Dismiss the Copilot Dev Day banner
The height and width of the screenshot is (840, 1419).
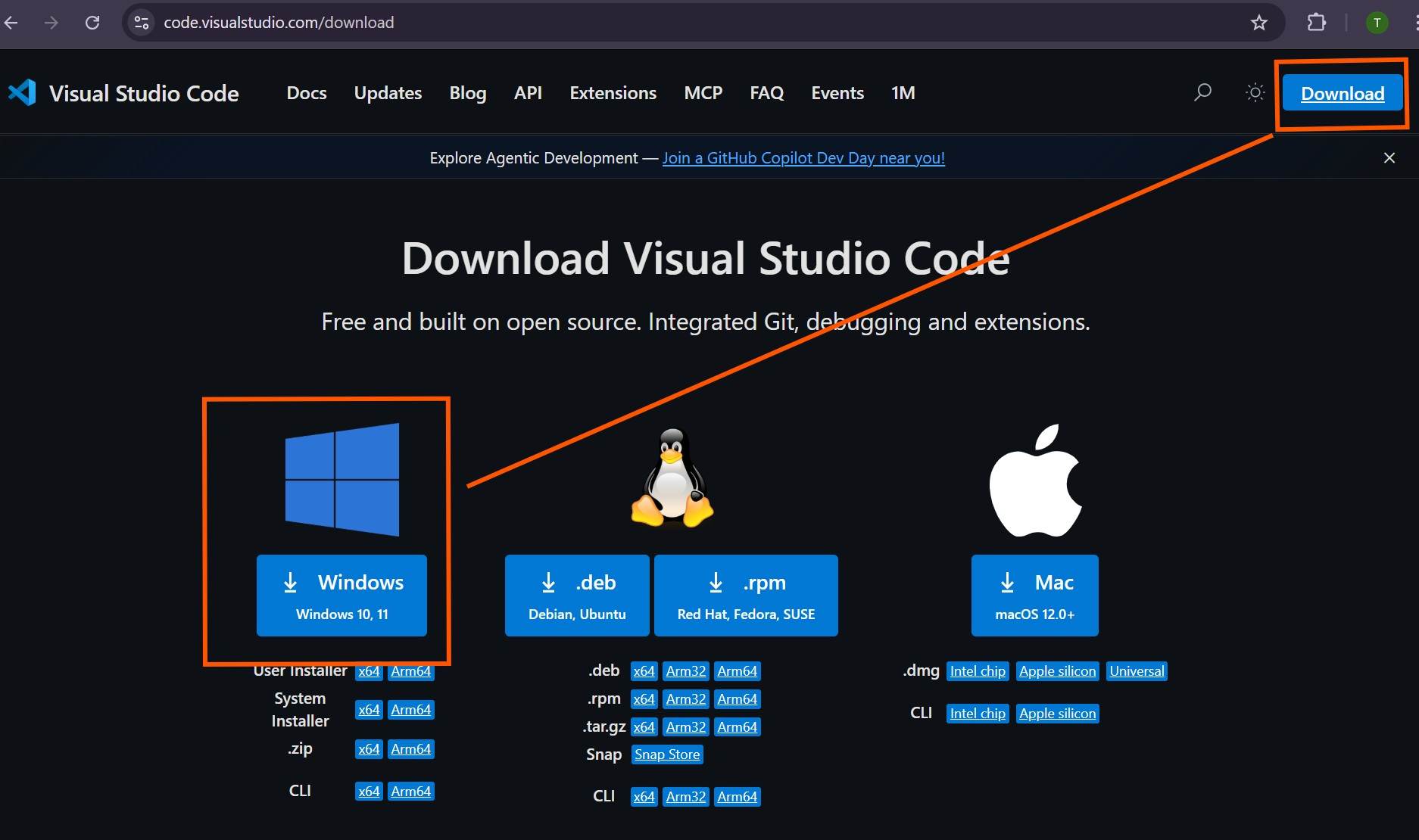[1389, 157]
